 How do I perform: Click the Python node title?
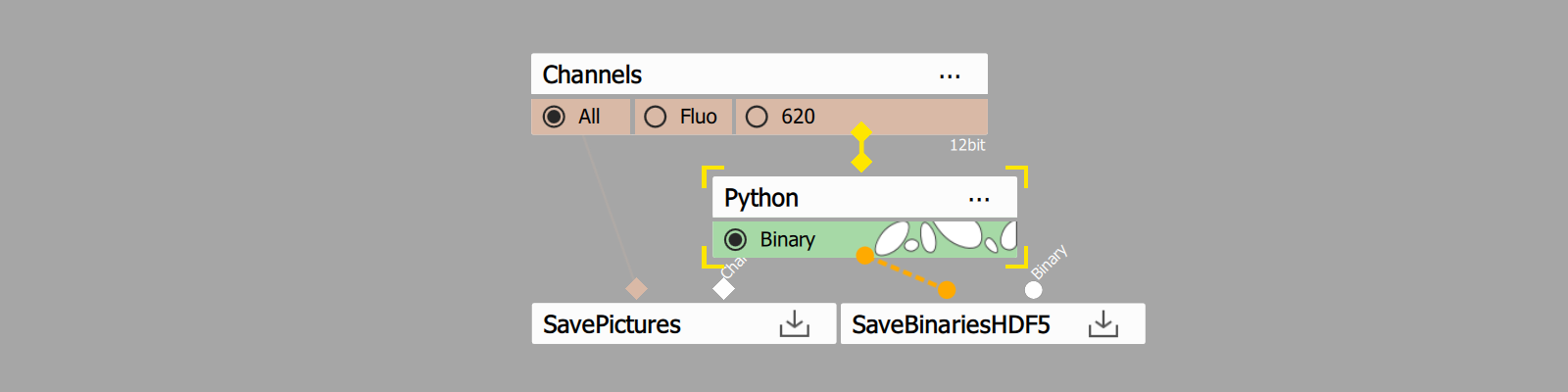coord(760,198)
